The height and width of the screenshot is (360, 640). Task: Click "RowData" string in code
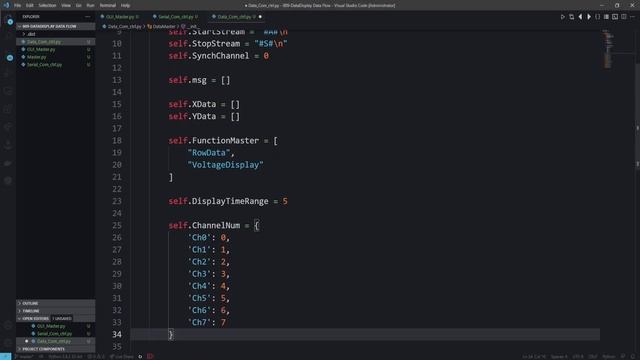(x=209, y=153)
